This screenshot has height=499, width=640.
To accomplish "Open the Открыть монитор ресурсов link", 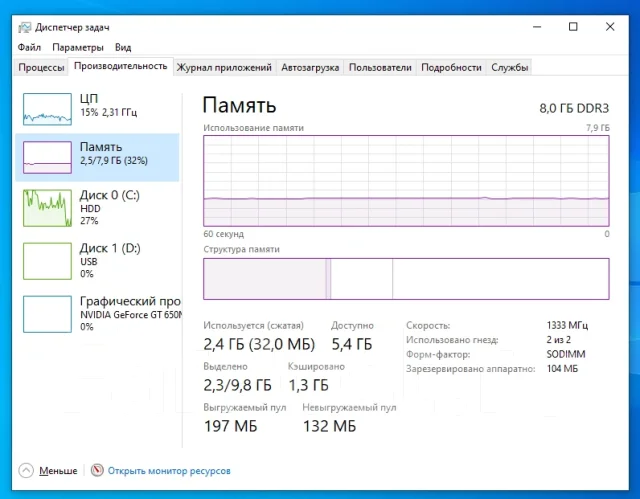I will tap(169, 470).
